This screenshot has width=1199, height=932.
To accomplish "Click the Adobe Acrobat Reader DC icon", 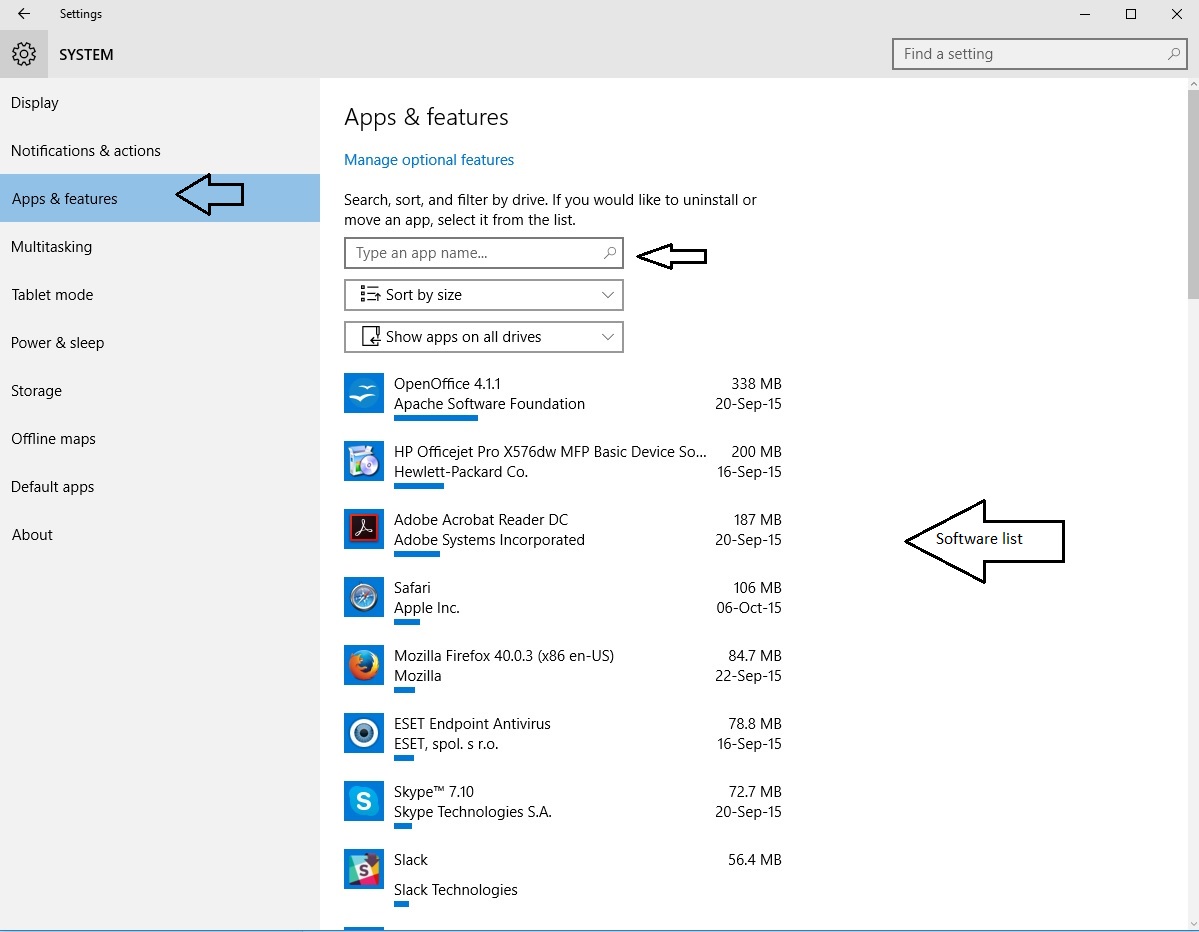I will coord(363,529).
